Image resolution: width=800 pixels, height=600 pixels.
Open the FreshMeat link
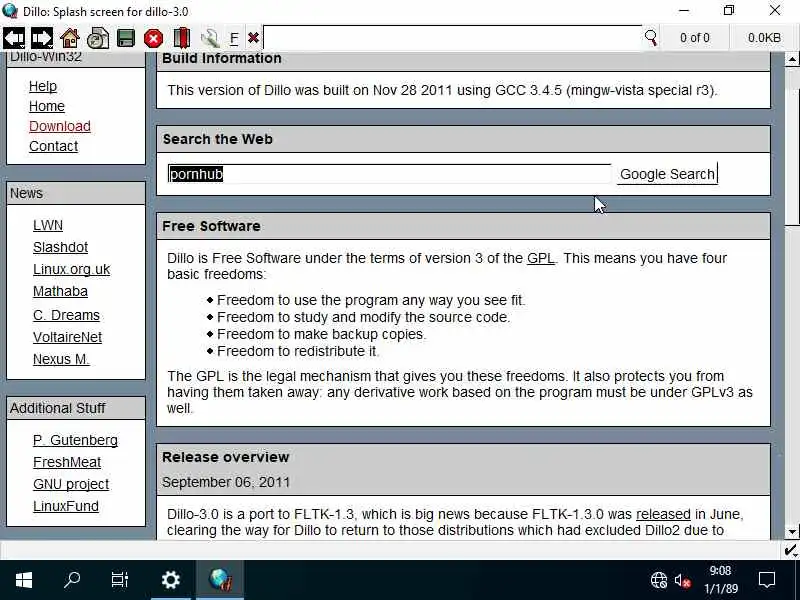point(67,462)
